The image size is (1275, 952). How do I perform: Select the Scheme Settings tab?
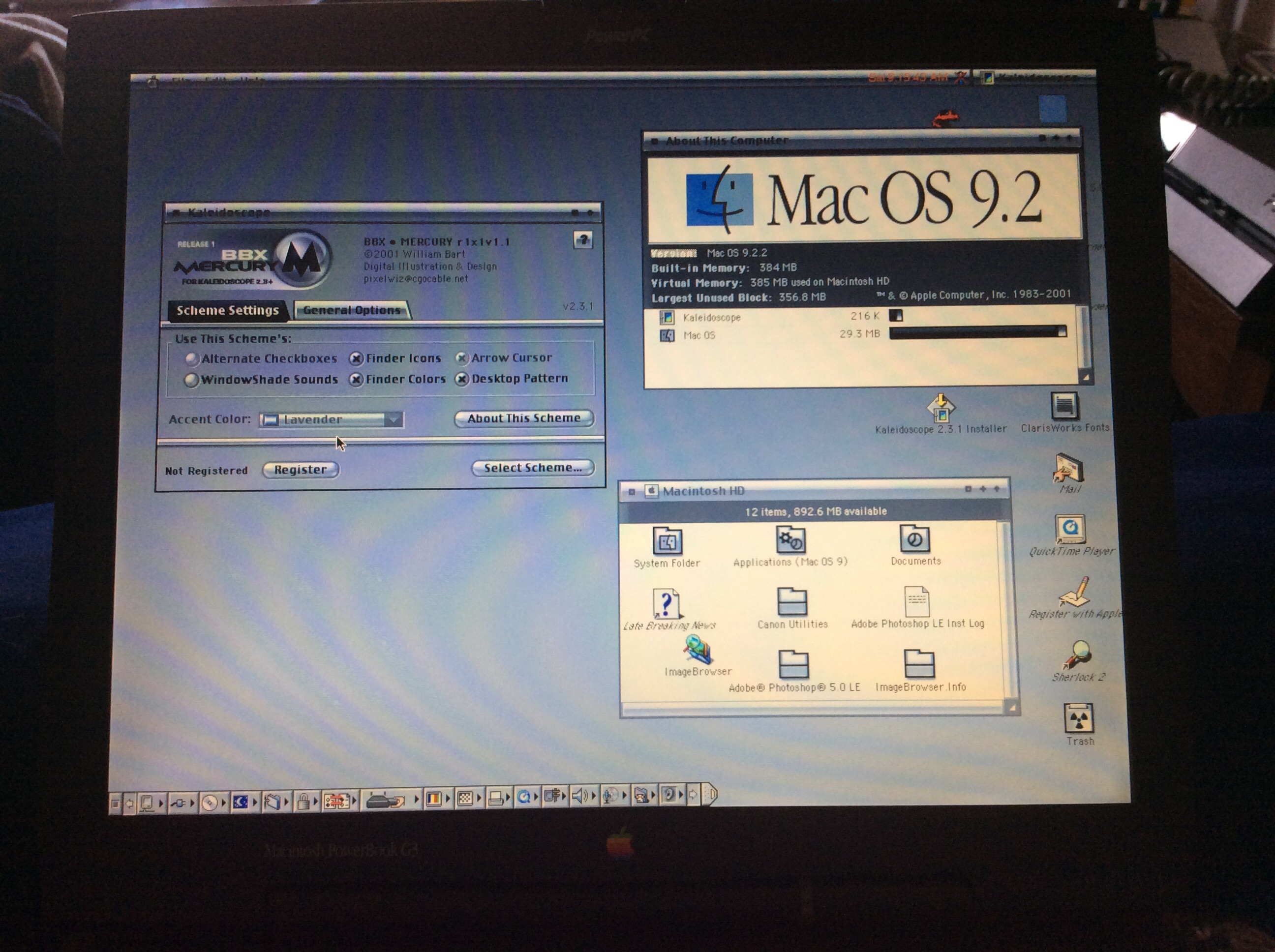(x=227, y=311)
